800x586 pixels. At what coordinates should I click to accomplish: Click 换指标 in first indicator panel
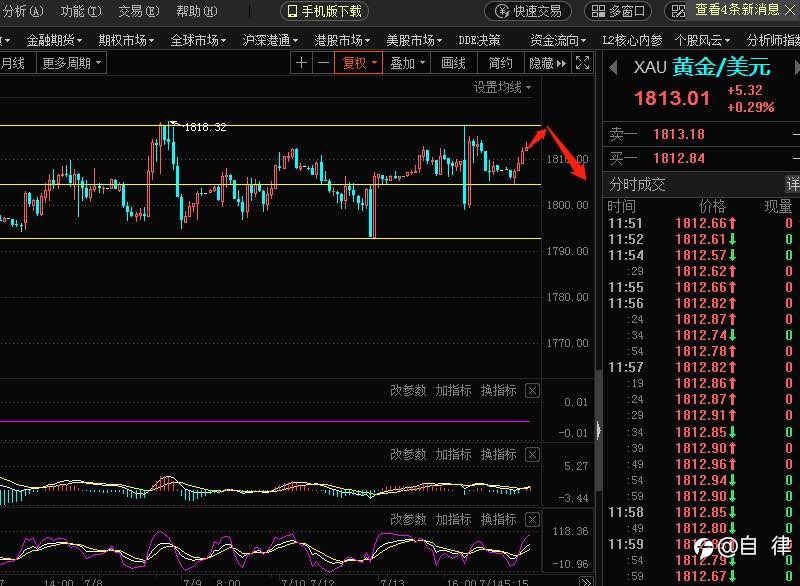(x=498, y=391)
